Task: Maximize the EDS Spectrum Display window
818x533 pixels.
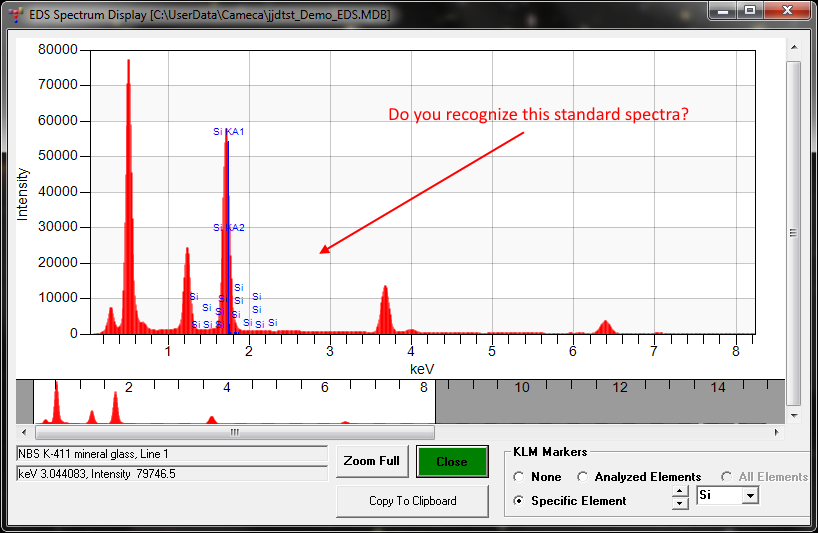Action: tap(748, 10)
